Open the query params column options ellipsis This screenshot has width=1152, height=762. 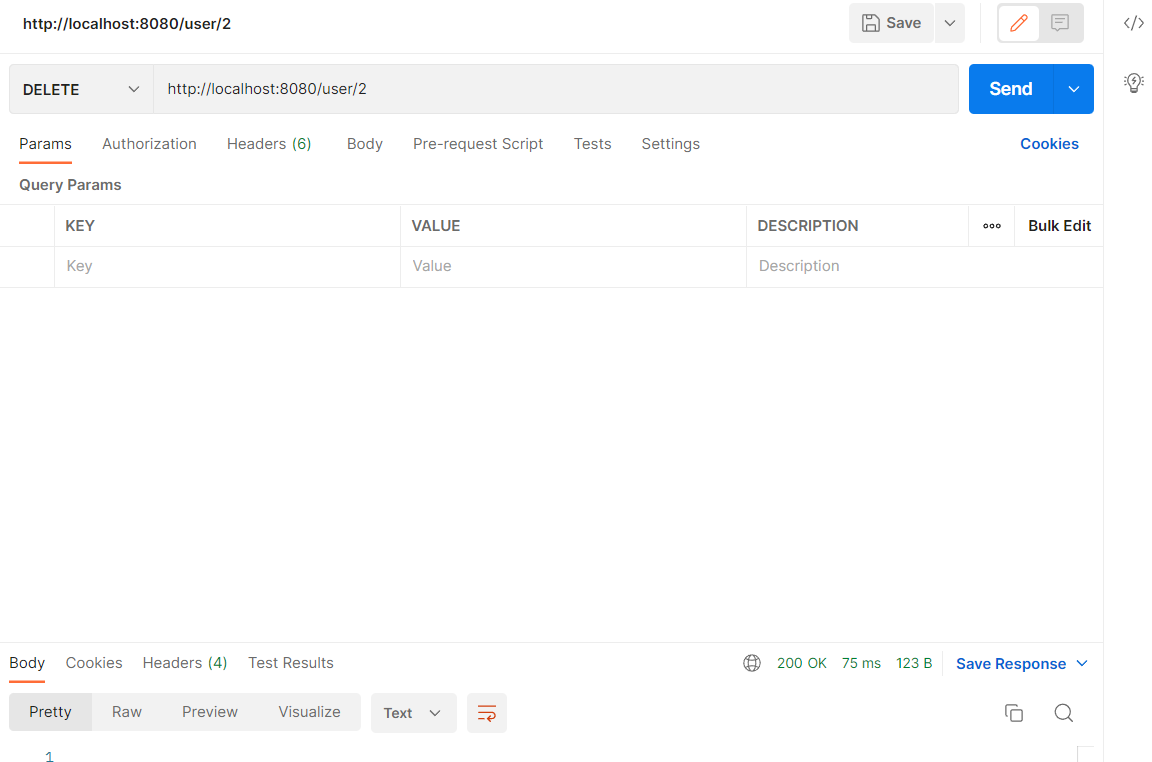coord(992,226)
